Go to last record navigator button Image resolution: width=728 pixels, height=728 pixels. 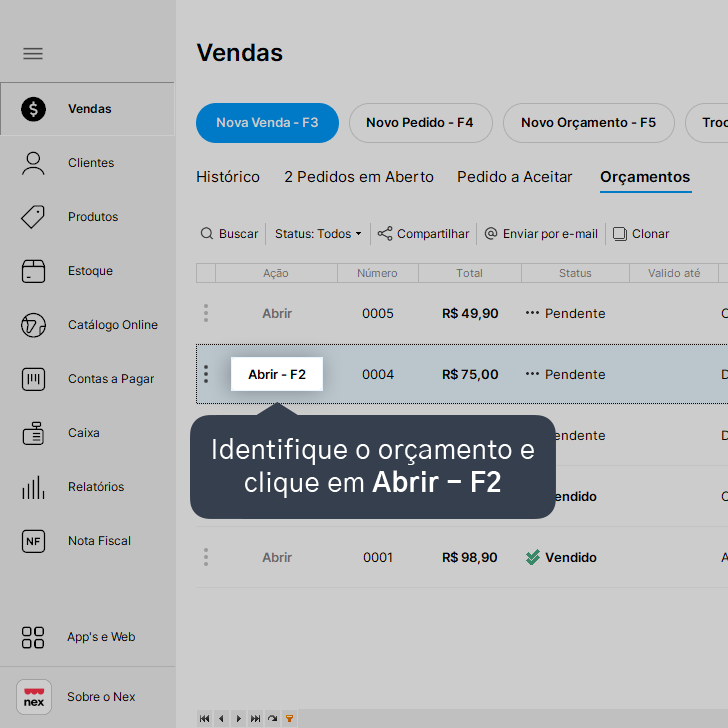coord(255,719)
